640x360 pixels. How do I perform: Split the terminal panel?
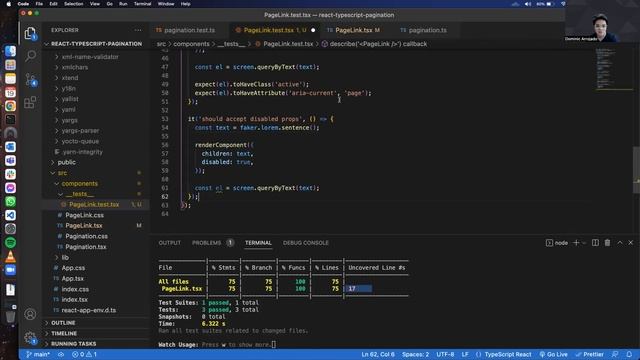tap(595, 243)
